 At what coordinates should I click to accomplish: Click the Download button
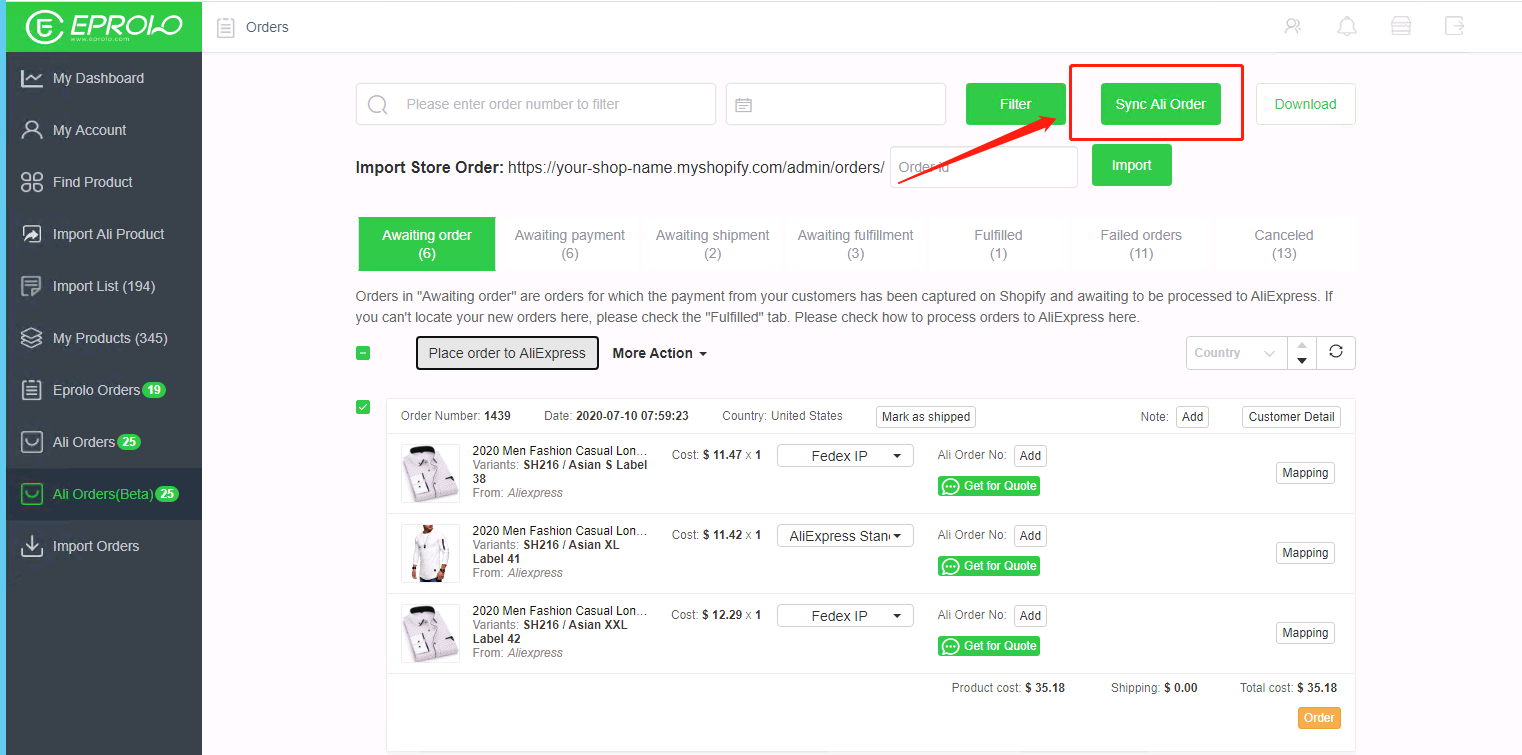[1306, 104]
